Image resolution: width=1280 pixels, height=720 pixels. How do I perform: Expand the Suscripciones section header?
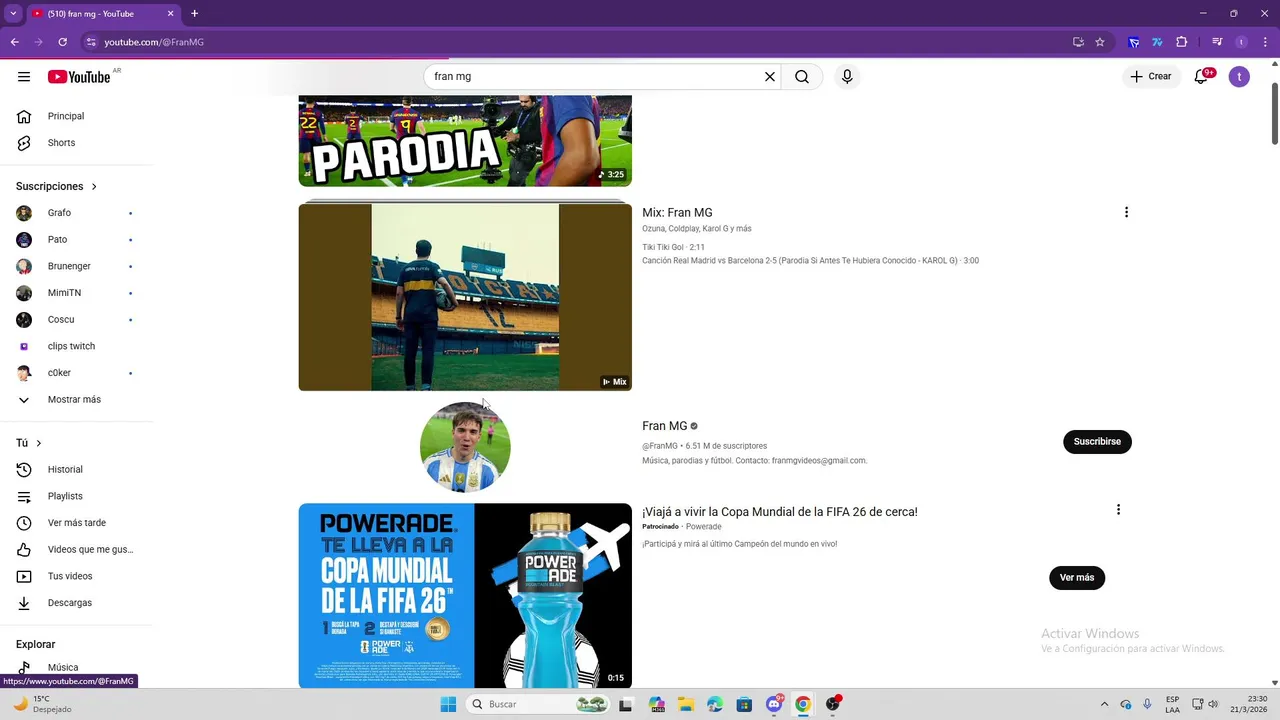[x=57, y=186]
